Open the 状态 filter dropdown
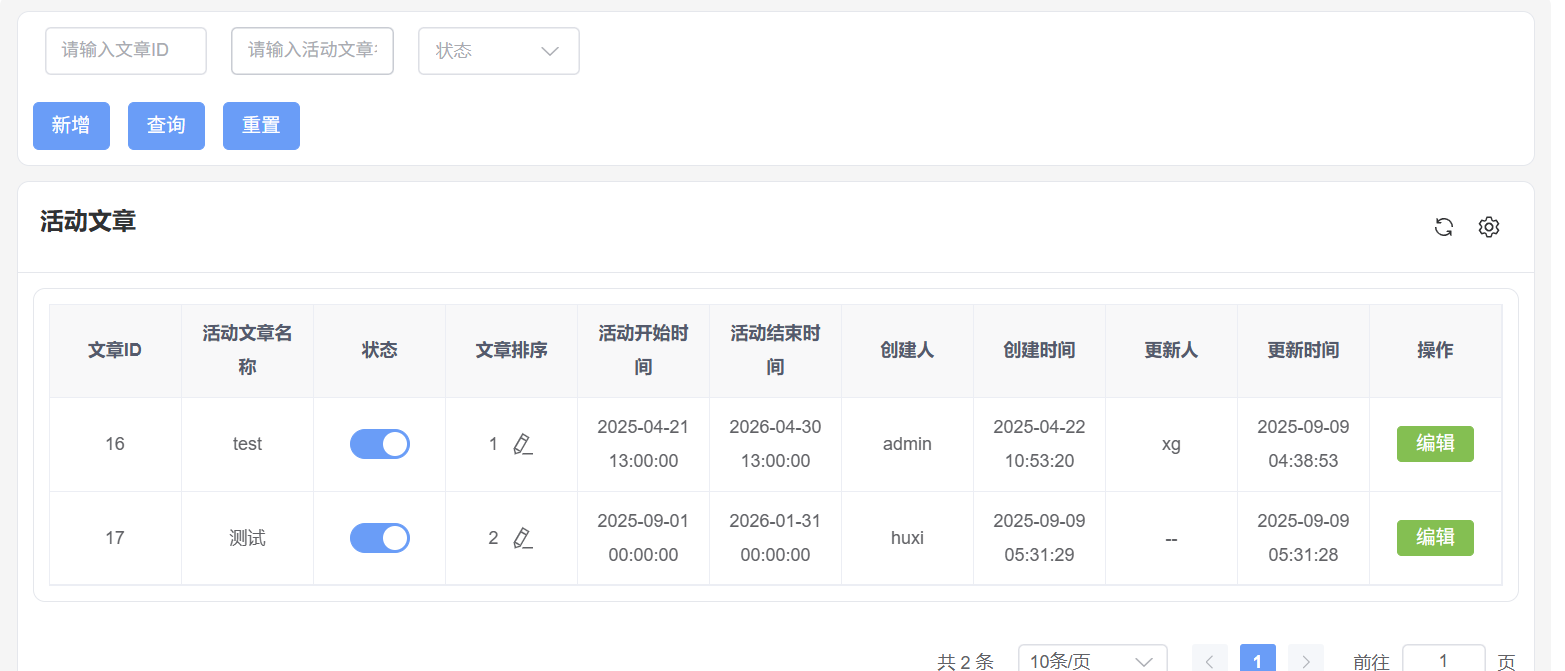This screenshot has width=1565, height=671. (x=499, y=51)
